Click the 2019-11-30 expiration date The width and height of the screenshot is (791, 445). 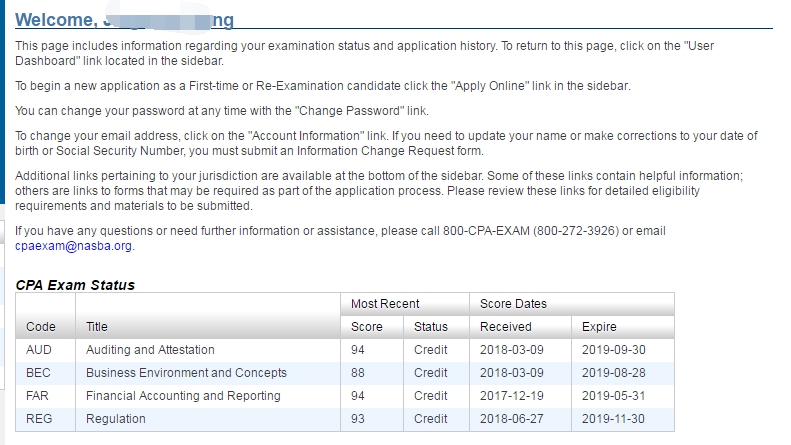(x=611, y=419)
